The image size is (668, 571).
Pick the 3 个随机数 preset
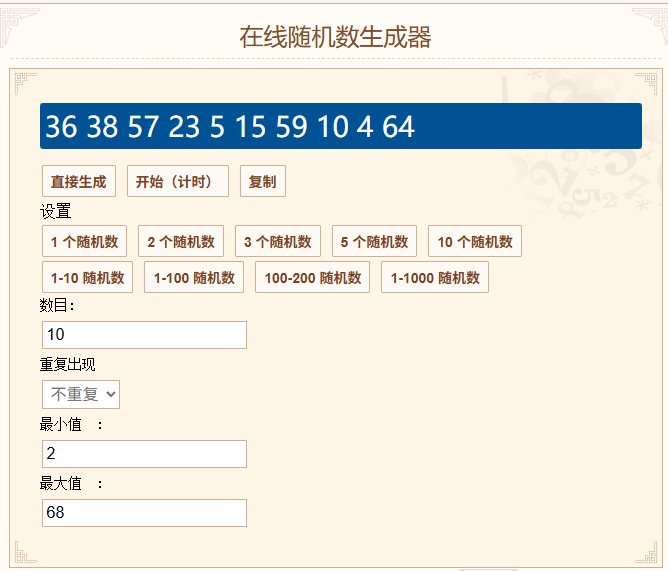(x=278, y=241)
